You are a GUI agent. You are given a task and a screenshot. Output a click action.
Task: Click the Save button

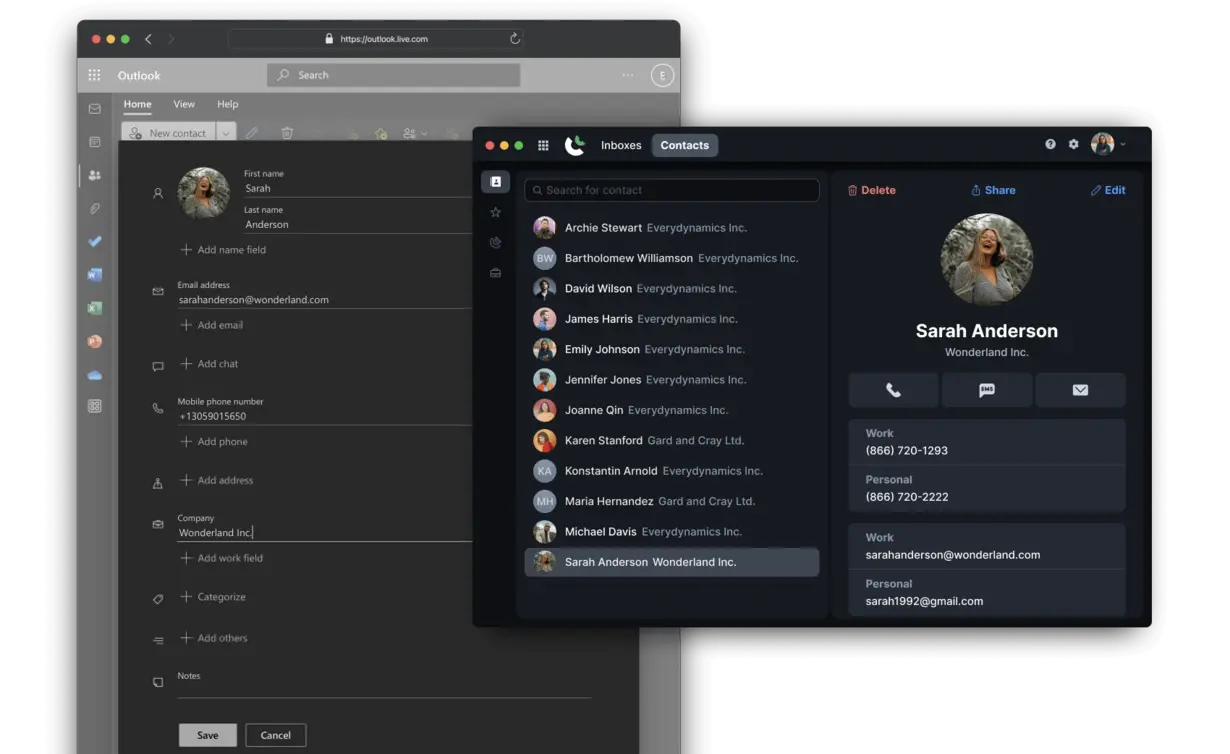click(x=207, y=735)
